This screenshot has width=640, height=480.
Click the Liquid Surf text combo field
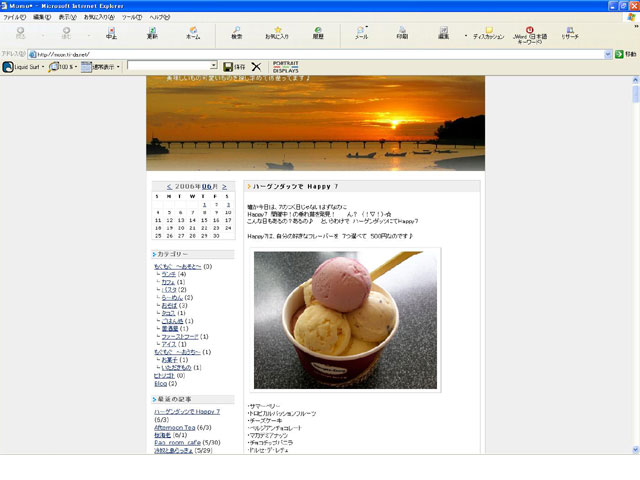(169, 66)
